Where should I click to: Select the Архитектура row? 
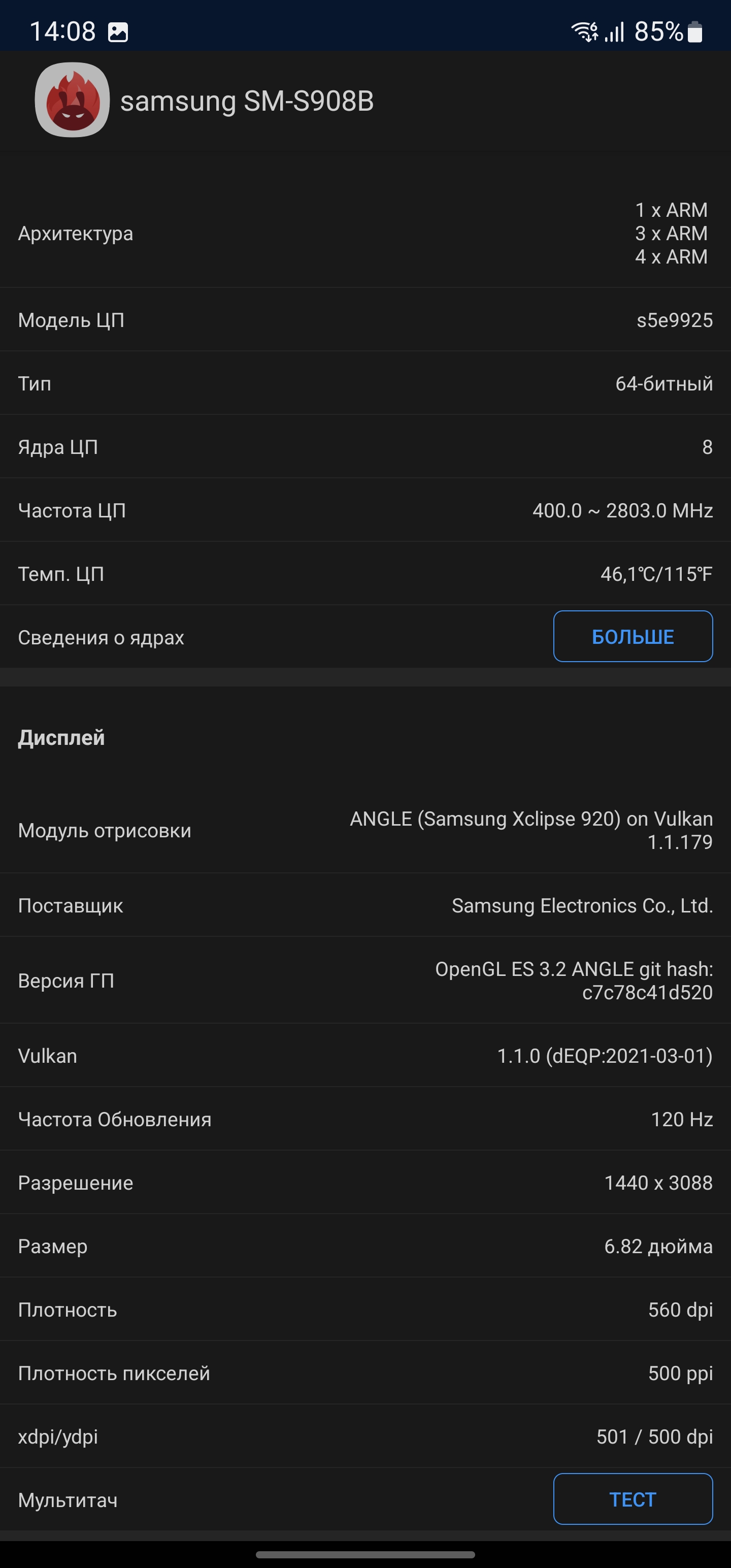coord(365,234)
